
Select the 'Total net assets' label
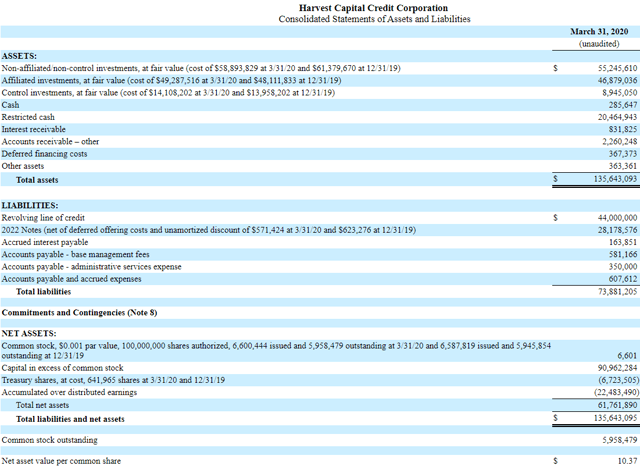[x=42, y=405]
